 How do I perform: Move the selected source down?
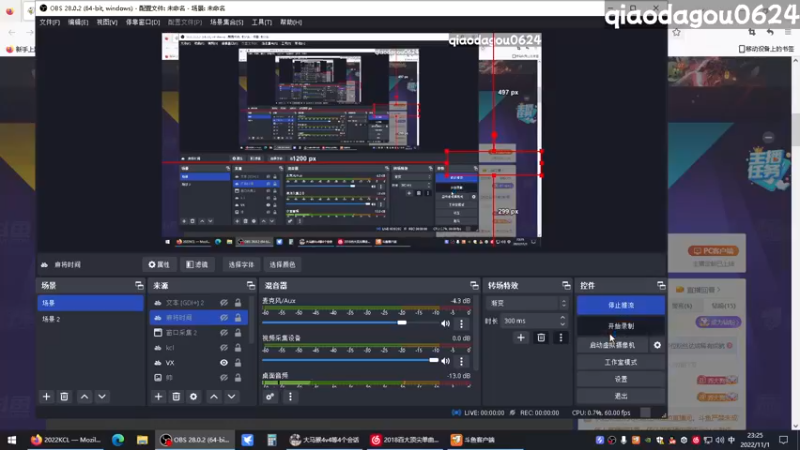click(x=232, y=396)
